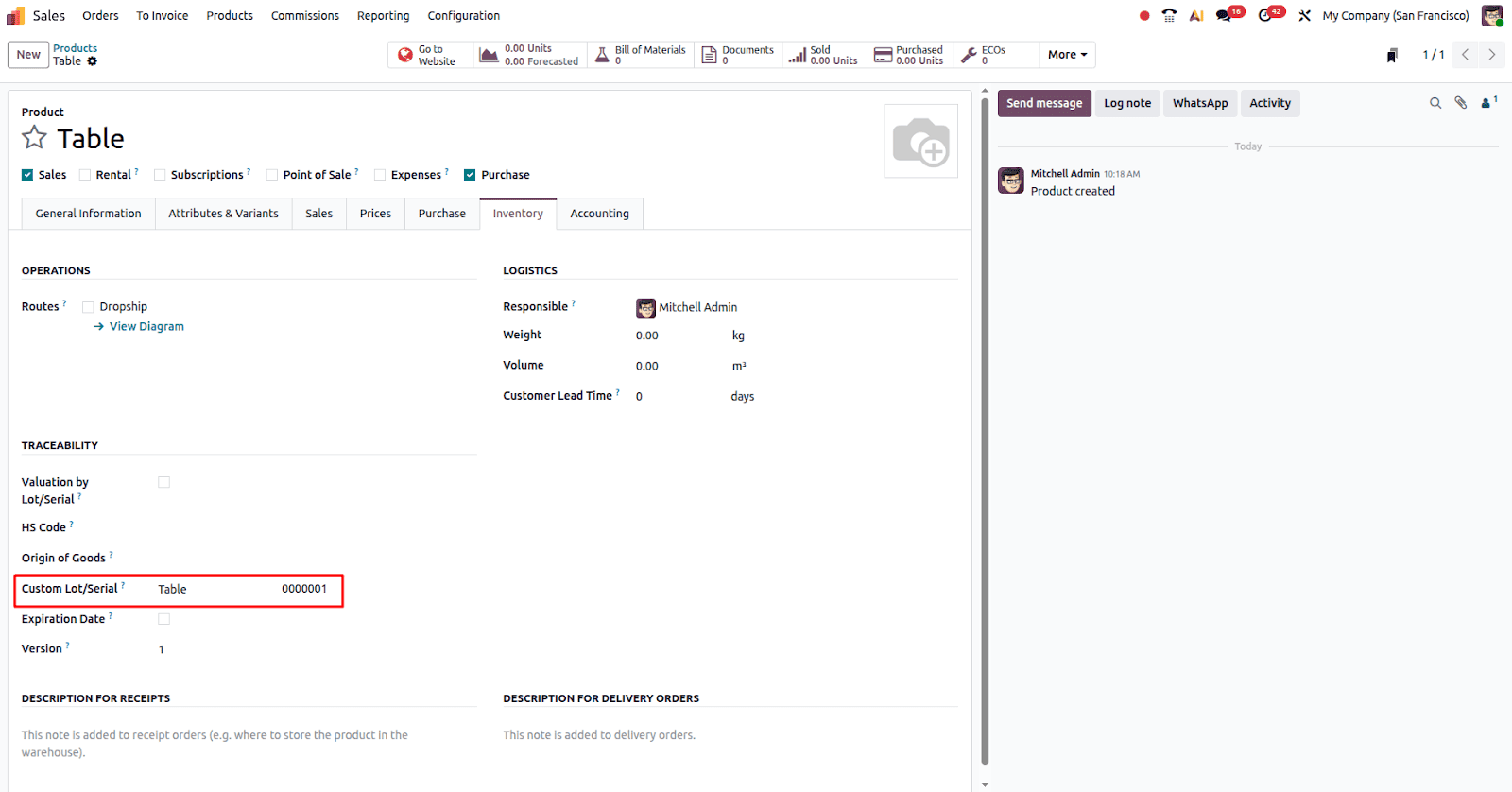Tick the Dropship route checkbox

88,307
